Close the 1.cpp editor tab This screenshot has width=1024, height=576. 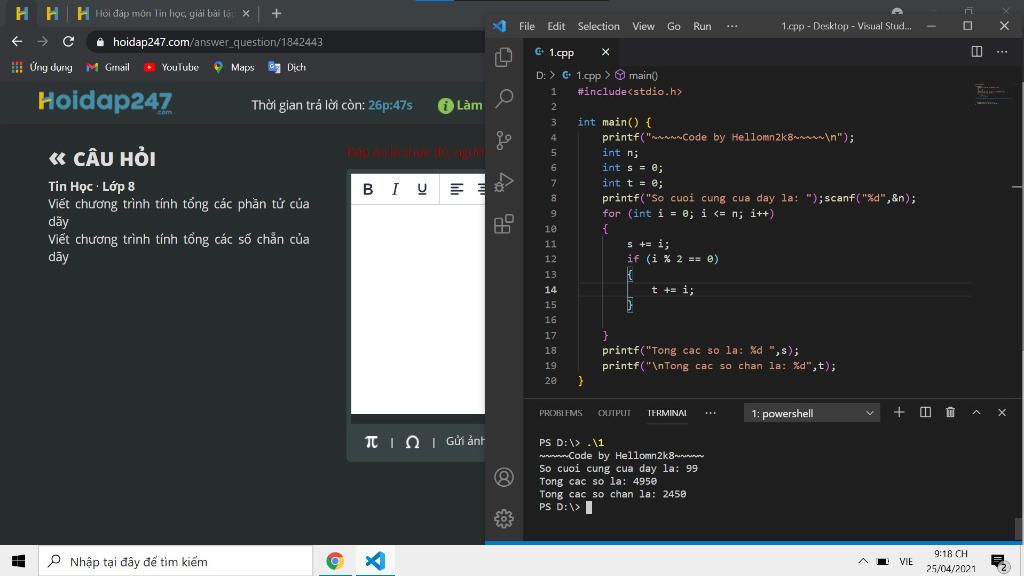point(605,52)
